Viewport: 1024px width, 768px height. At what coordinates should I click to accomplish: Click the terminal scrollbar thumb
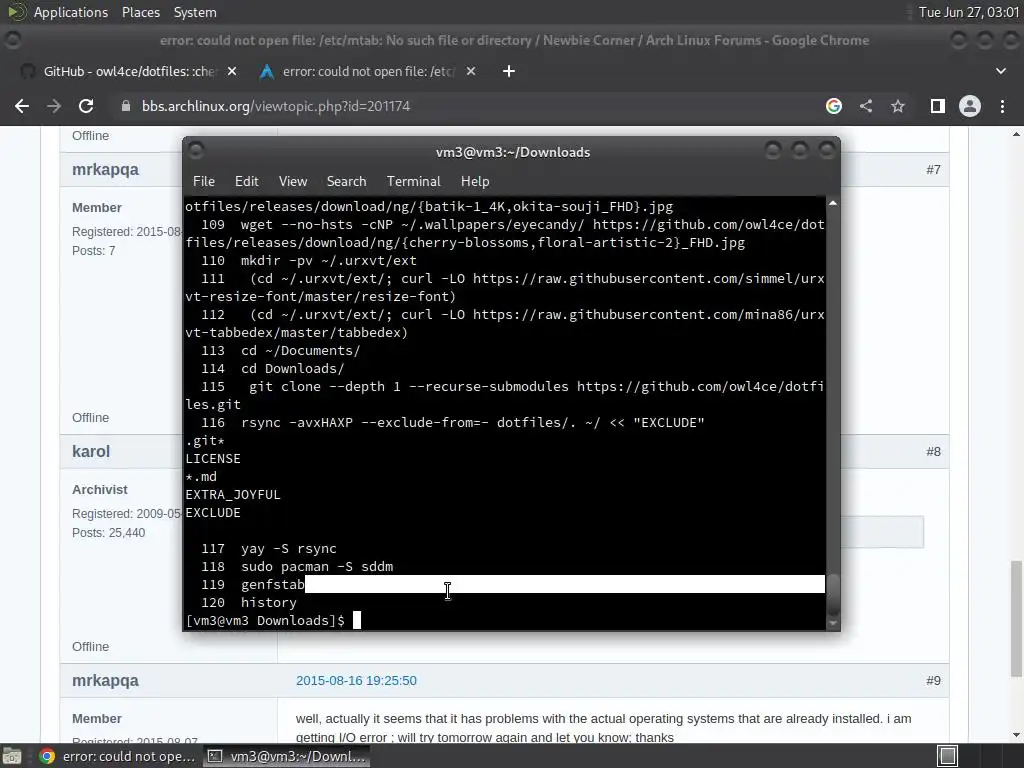click(833, 594)
